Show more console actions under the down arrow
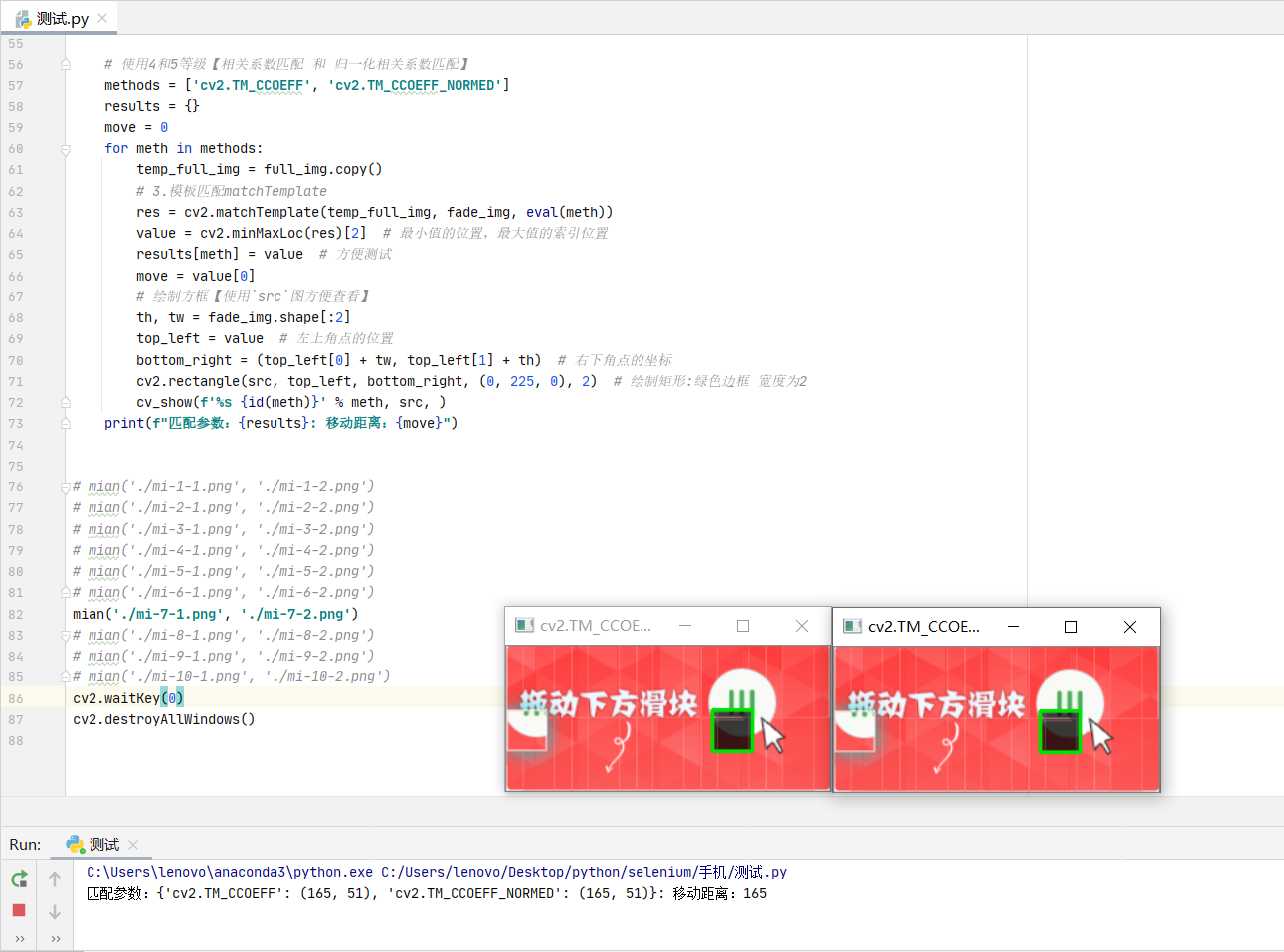The image size is (1284, 952). coord(55,938)
